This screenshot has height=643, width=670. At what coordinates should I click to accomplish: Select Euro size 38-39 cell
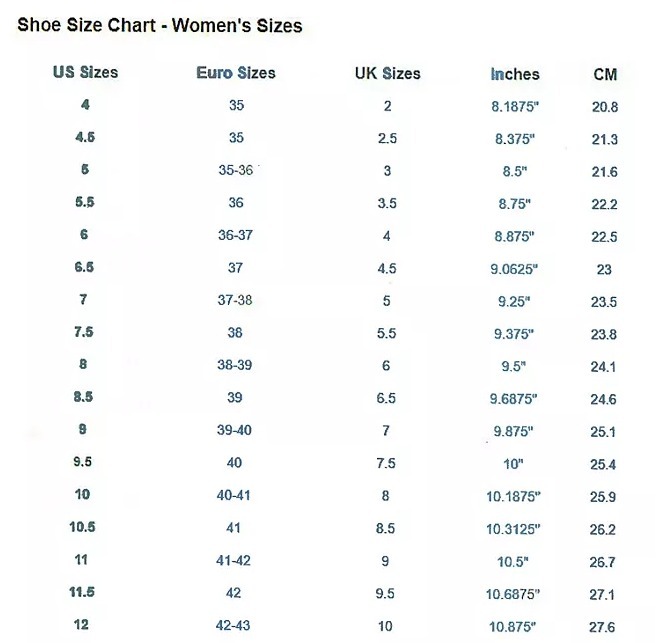tap(236, 366)
